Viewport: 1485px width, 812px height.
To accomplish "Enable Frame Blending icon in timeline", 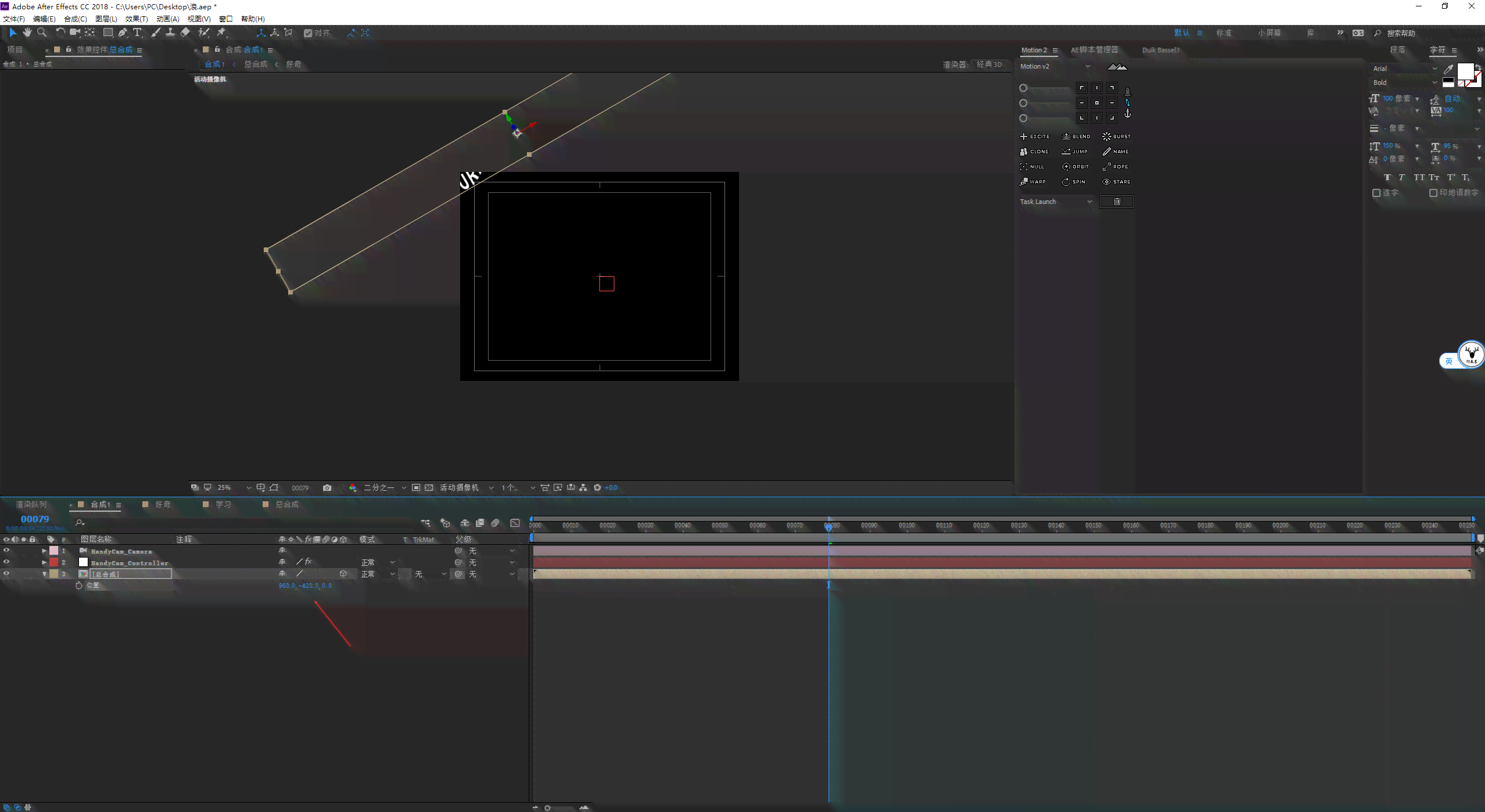I will pyautogui.click(x=480, y=523).
